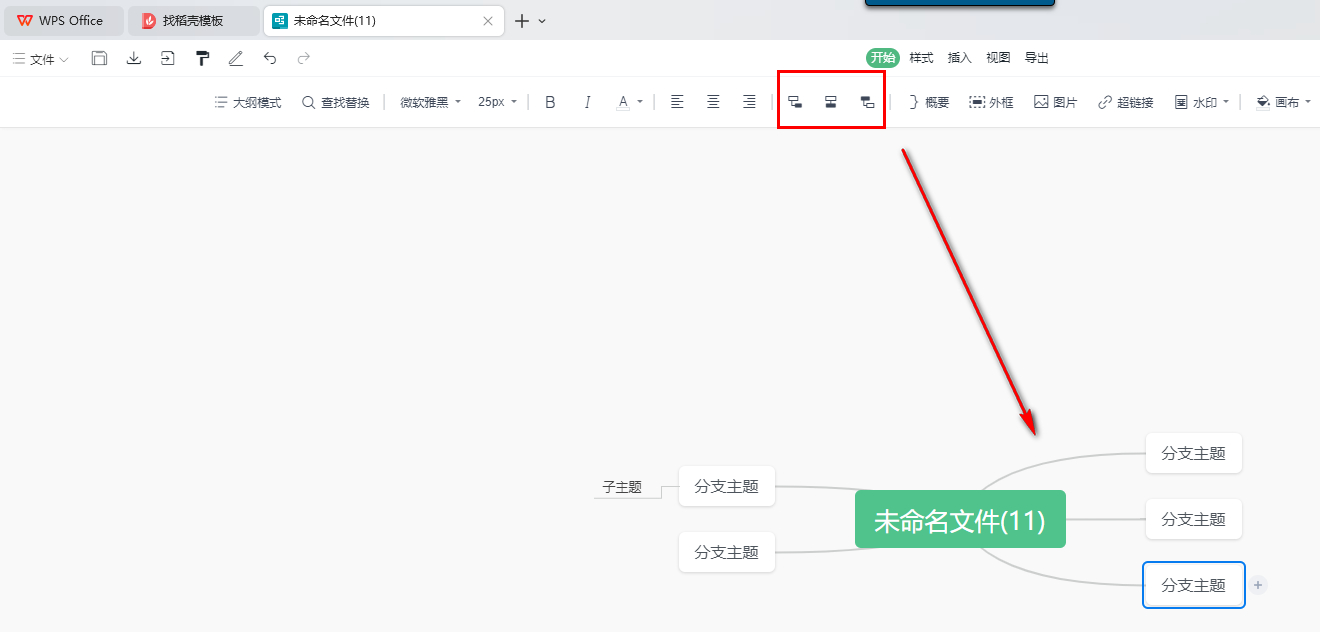Toggle italic text formatting

(587, 102)
